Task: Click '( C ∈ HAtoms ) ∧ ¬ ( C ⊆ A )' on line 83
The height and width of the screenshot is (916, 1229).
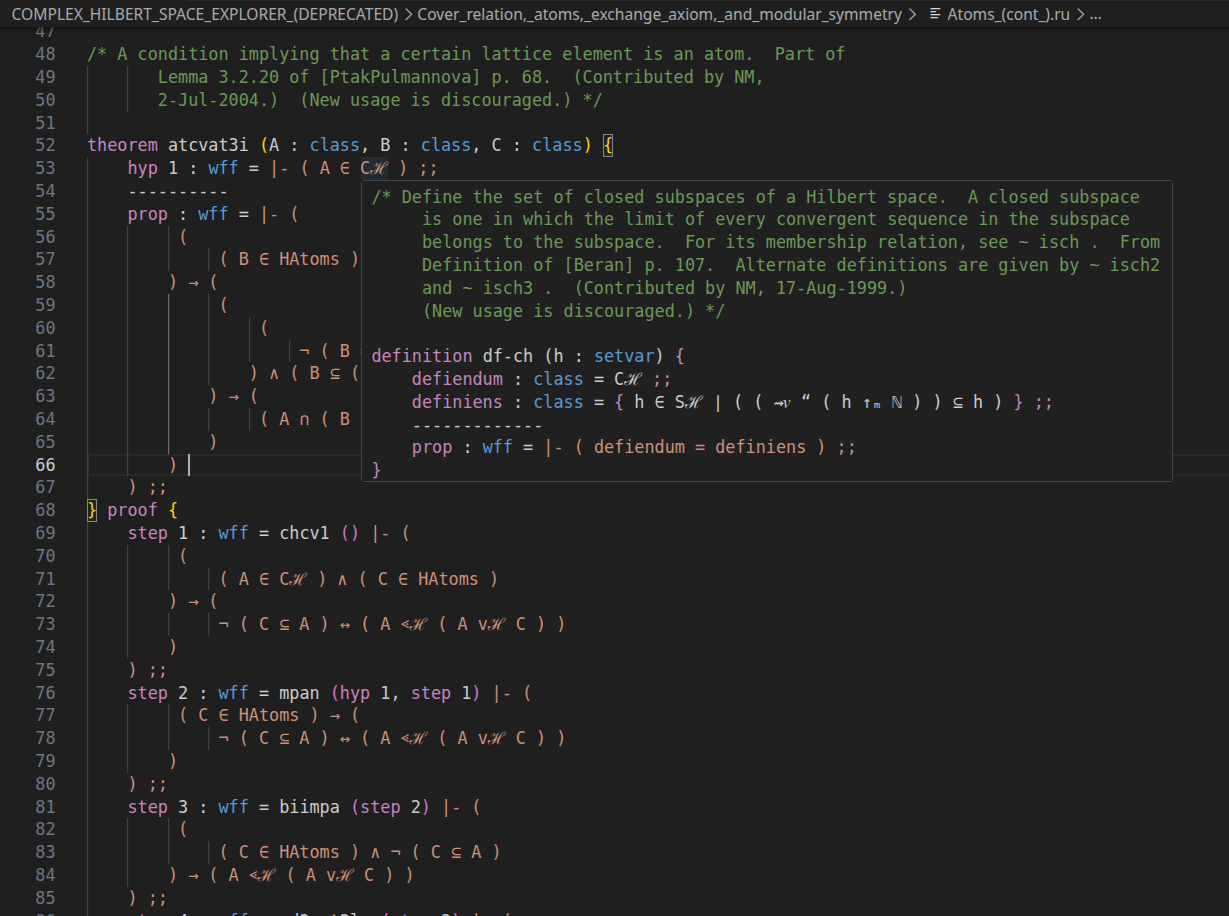Action: click(360, 853)
